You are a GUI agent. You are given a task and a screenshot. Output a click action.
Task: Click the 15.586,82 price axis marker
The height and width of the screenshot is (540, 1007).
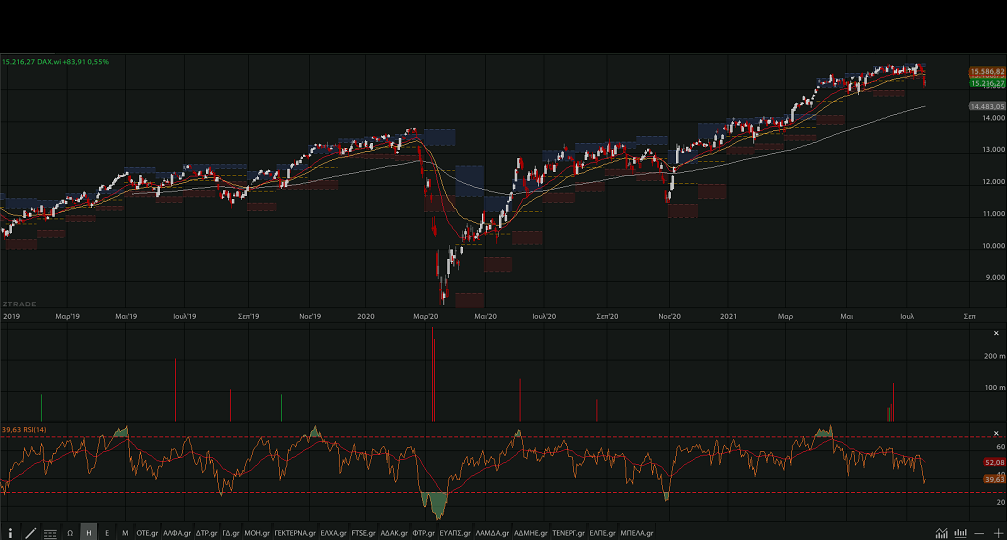[x=986, y=72]
